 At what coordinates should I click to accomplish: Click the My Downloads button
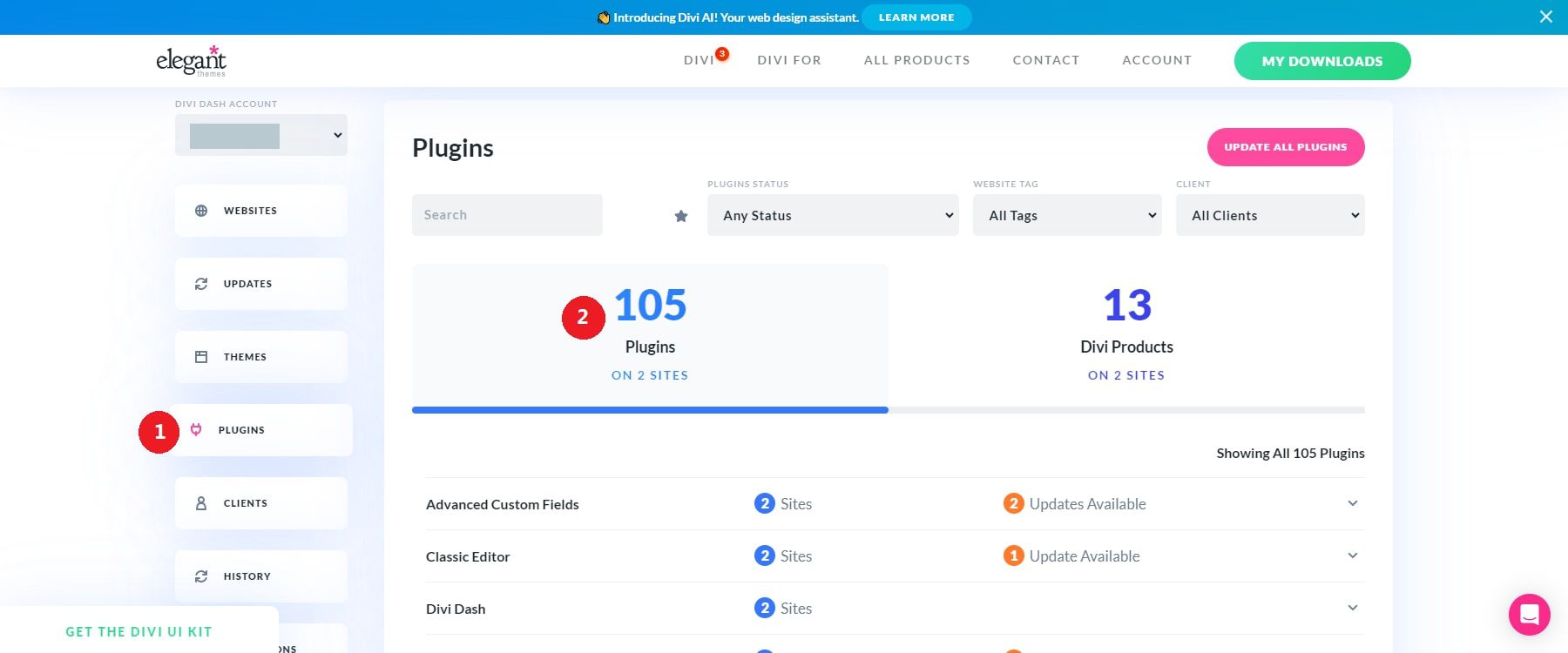[1321, 61]
